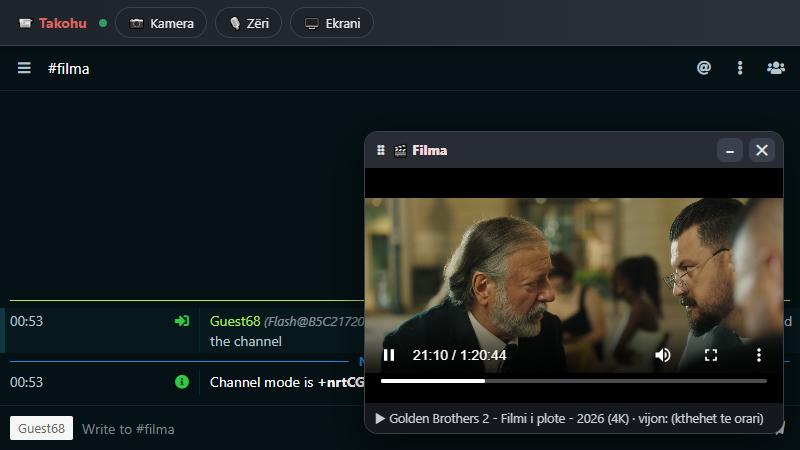Minimize the Filma player panel
The image size is (800, 450).
[730, 151]
